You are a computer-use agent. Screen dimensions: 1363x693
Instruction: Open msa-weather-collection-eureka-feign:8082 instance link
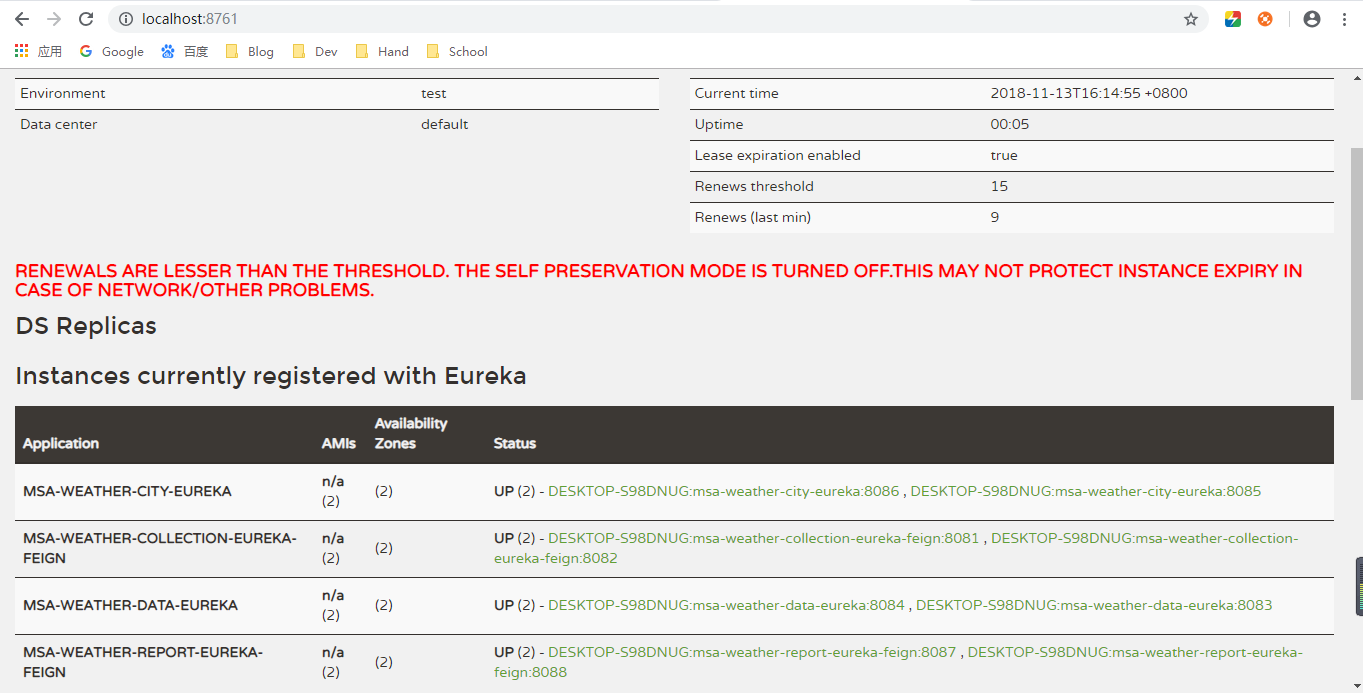click(x=896, y=548)
